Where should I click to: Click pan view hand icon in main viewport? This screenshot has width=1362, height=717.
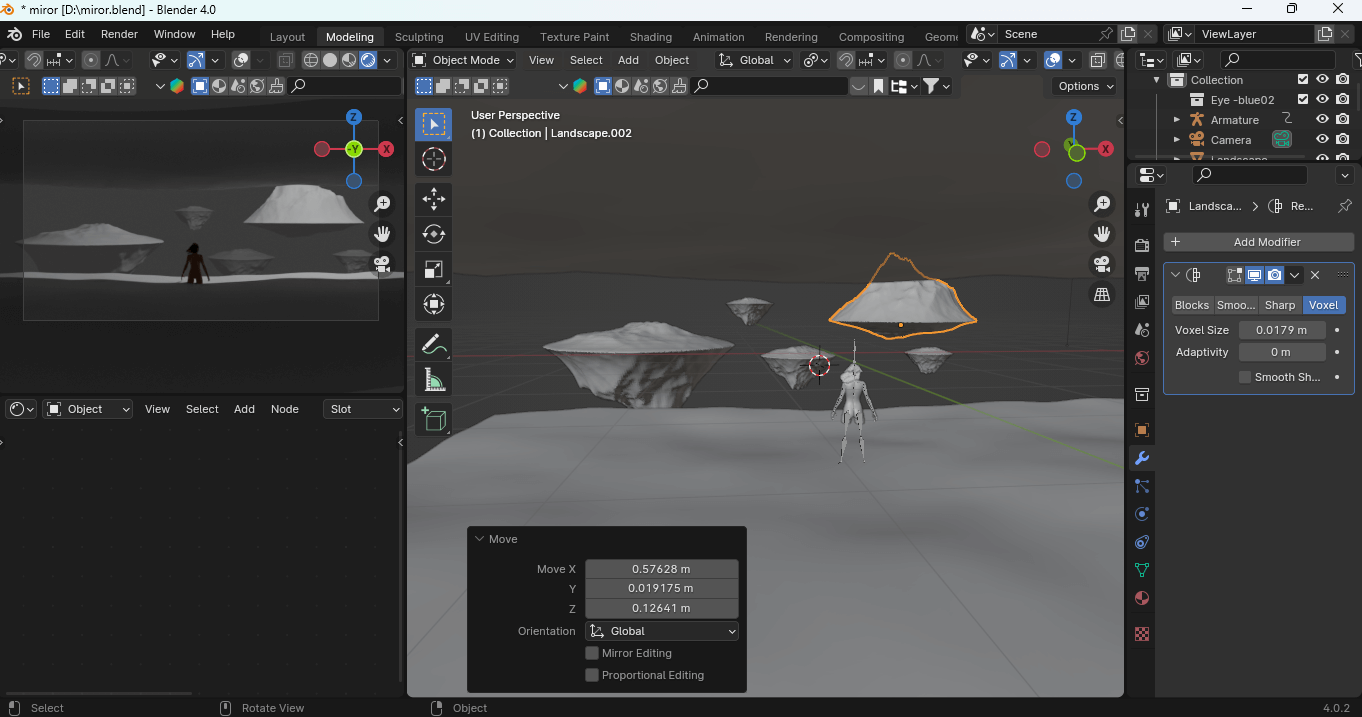tap(1102, 234)
